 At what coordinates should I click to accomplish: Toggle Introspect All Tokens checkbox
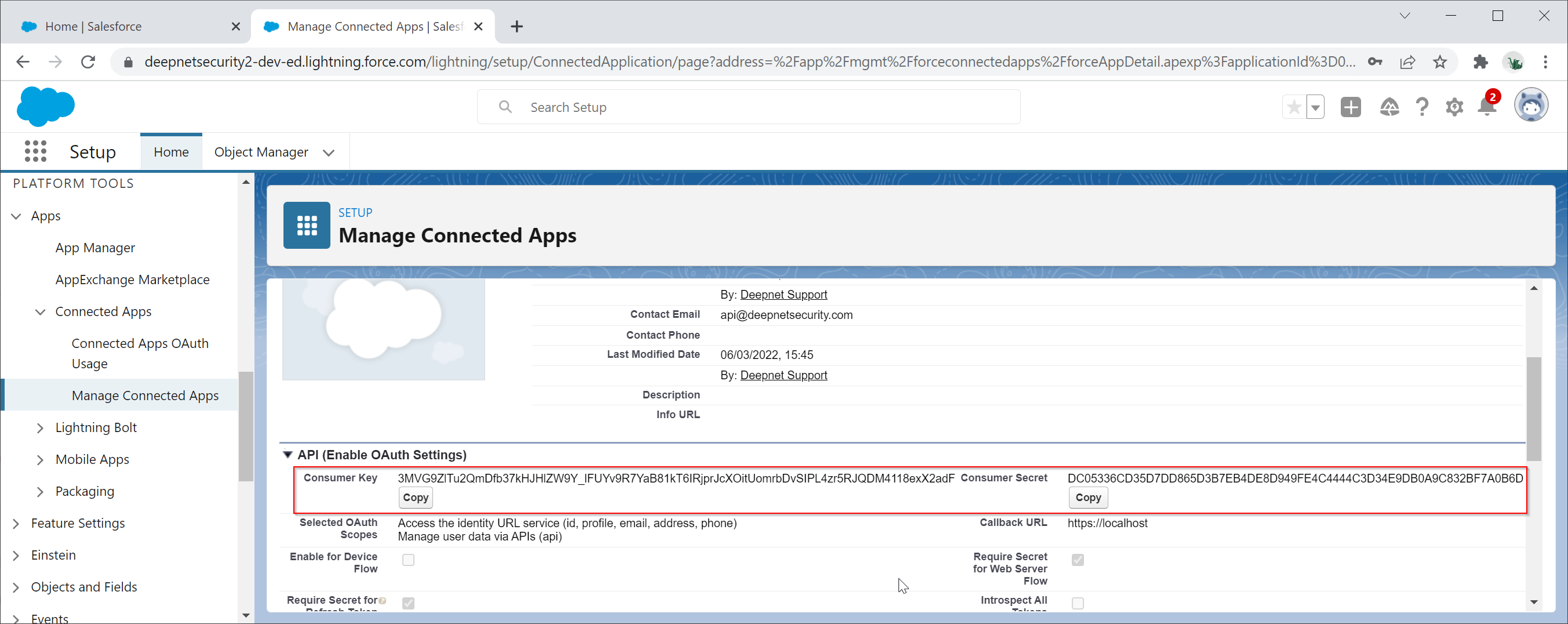1078,603
